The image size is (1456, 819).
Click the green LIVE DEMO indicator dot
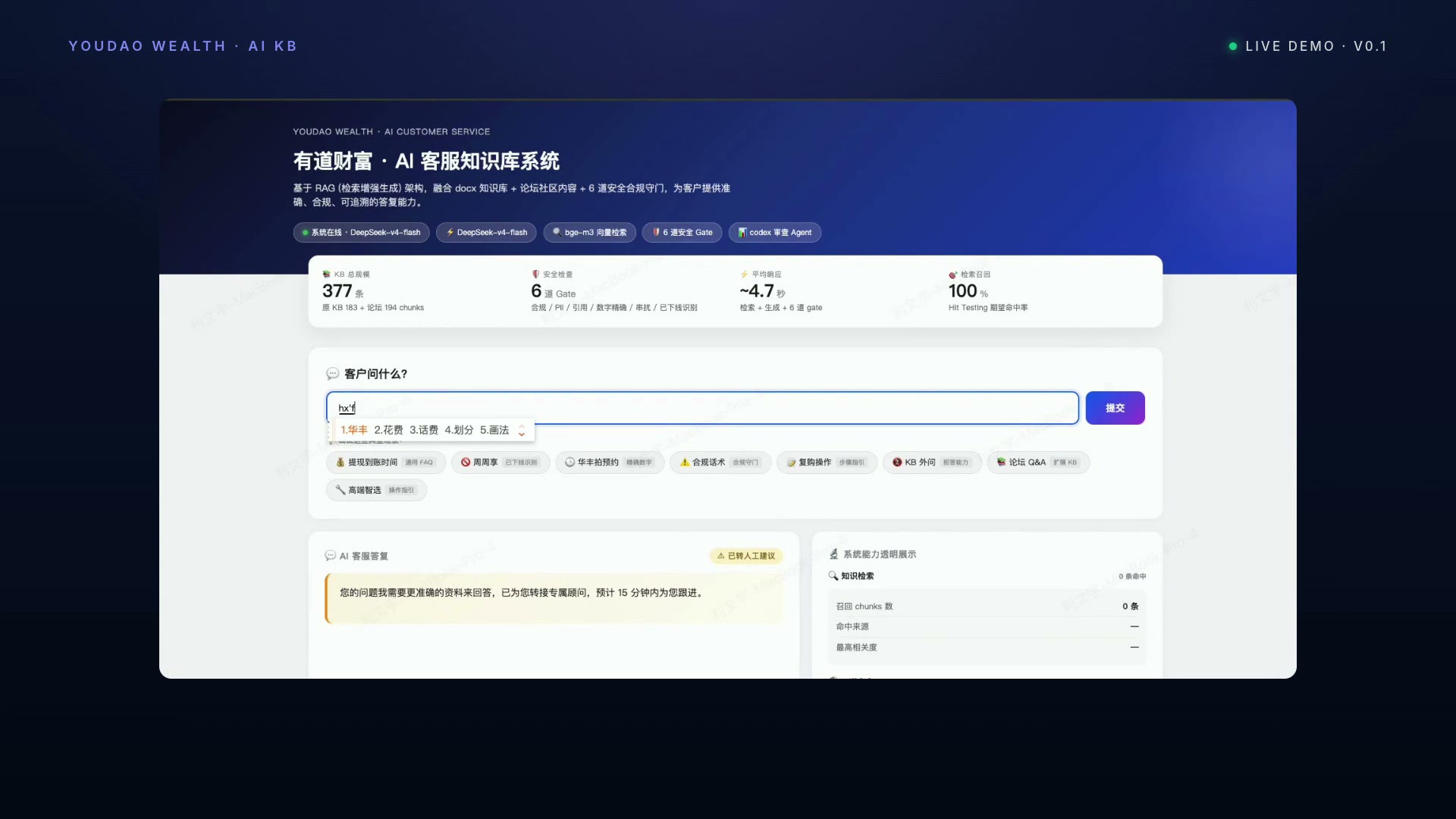click(1233, 46)
